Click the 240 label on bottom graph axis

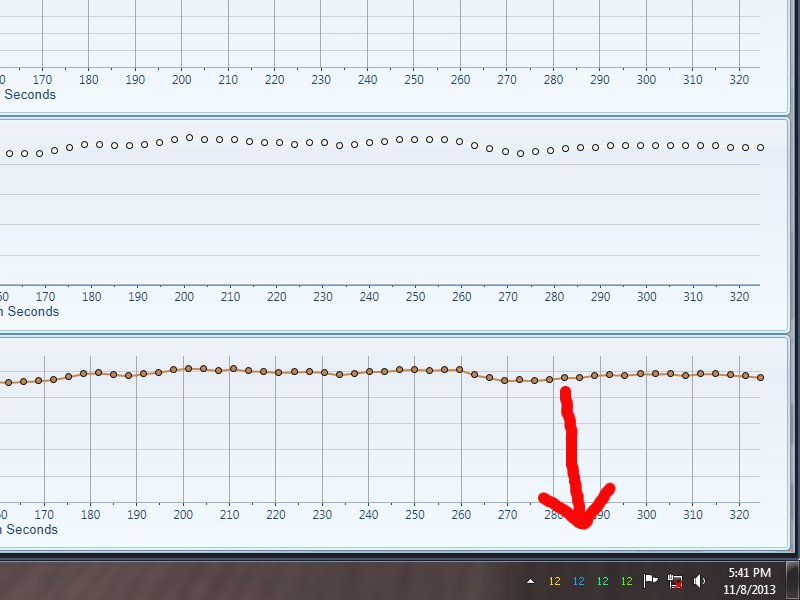click(368, 515)
